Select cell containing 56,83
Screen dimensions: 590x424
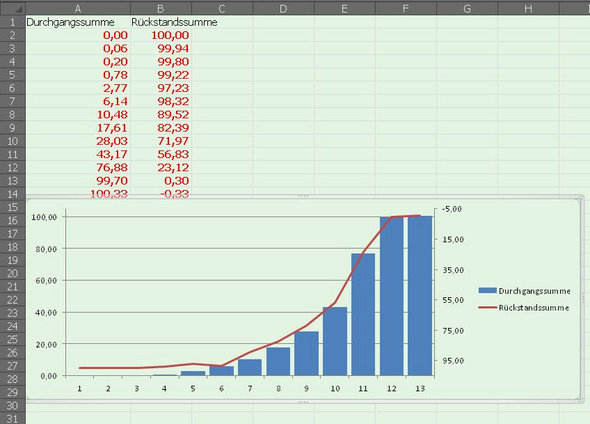pyautogui.click(x=161, y=154)
